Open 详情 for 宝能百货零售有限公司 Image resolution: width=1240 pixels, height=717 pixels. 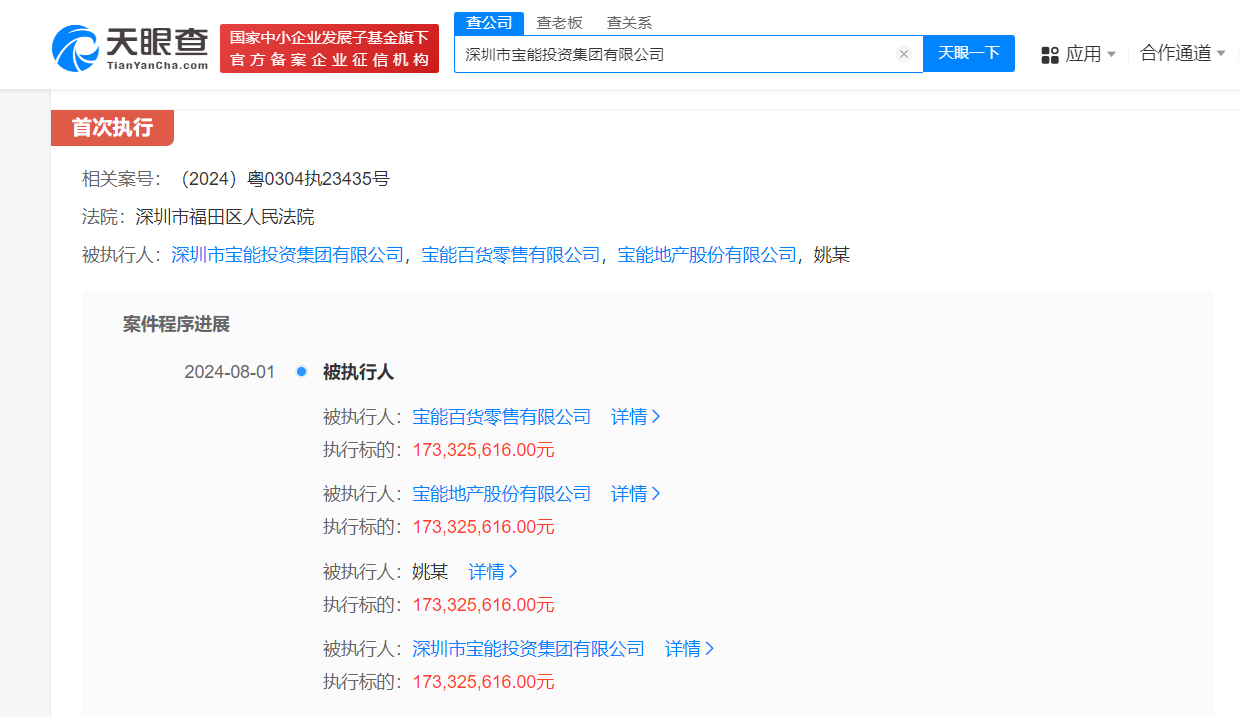[633, 416]
